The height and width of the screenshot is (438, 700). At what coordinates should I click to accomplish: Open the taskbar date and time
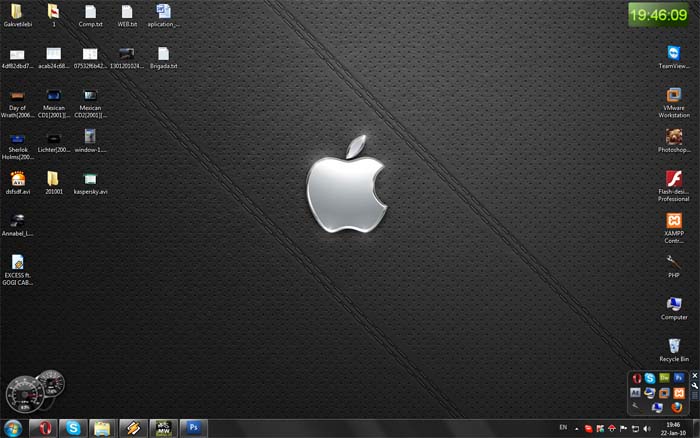click(x=673, y=429)
